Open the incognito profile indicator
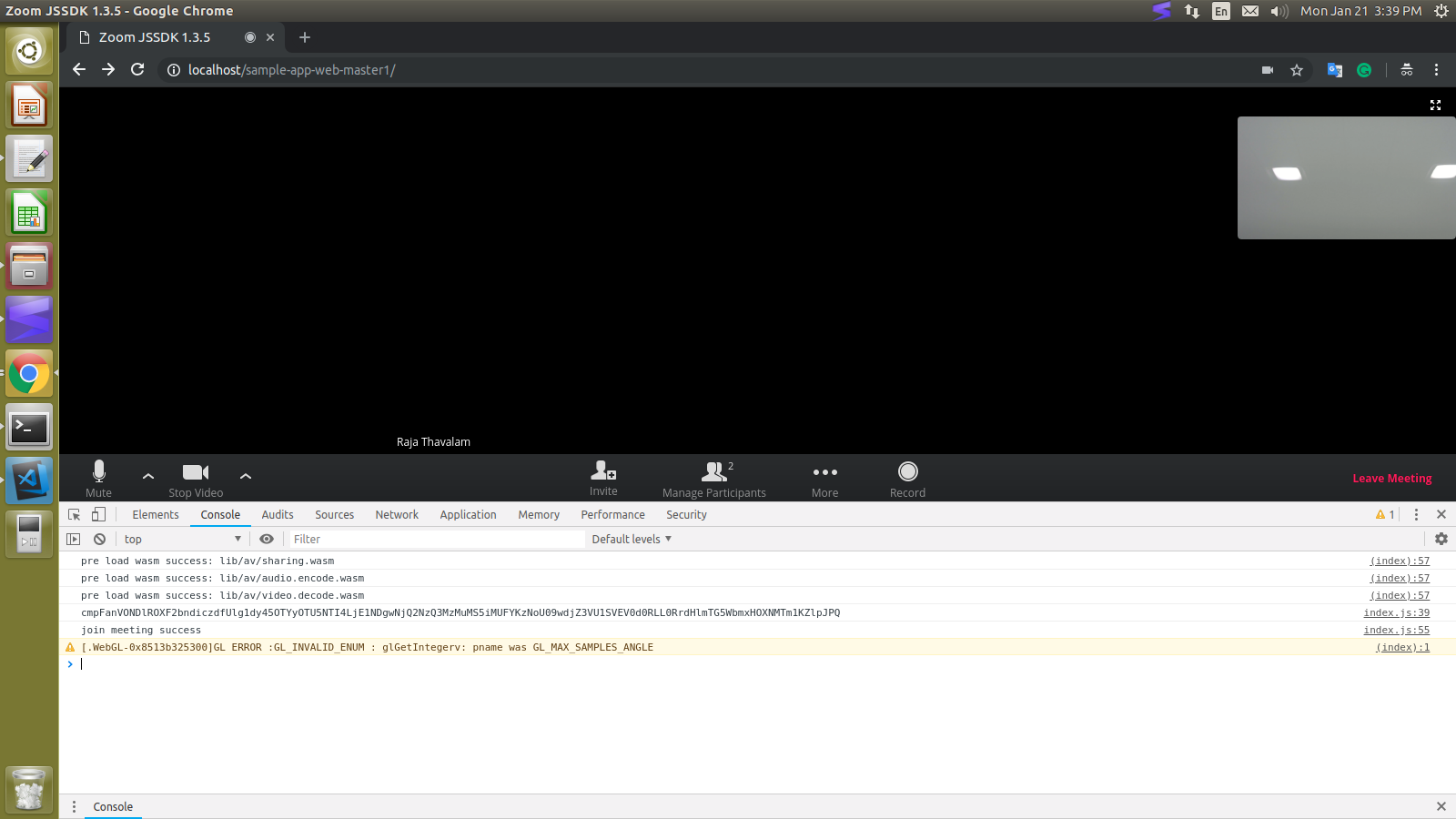The height and width of the screenshot is (819, 1456). (x=1407, y=70)
